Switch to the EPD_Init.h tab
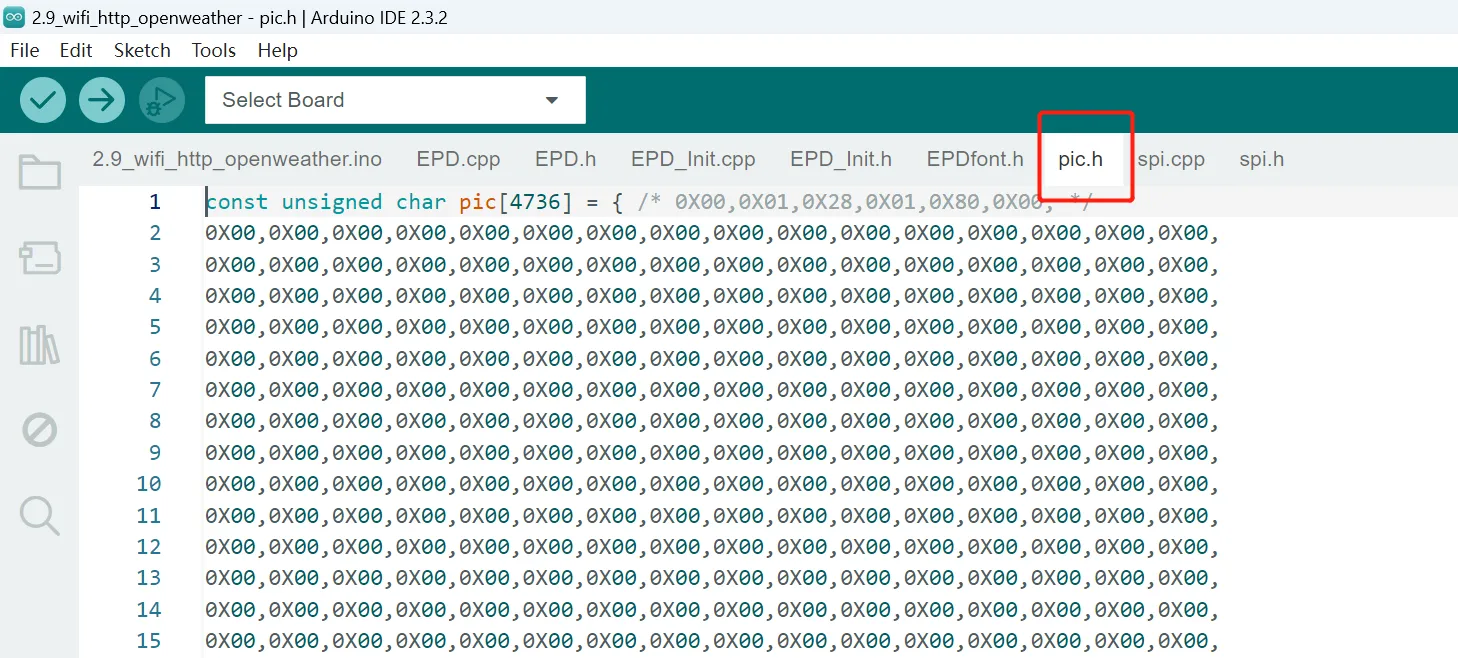This screenshot has width=1458, height=658. coord(840,159)
